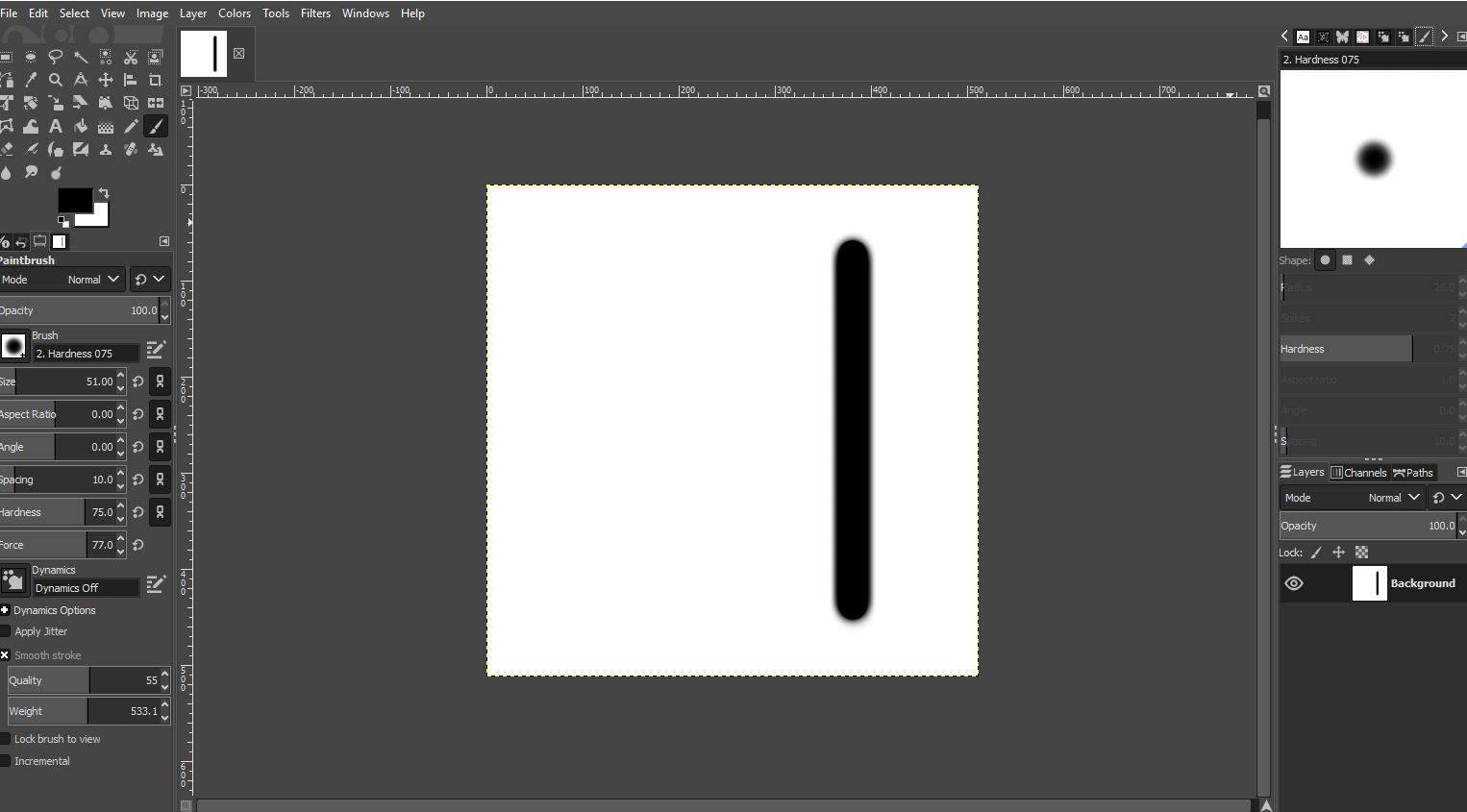Open the Windows menu
Viewport: 1467px width, 812px height.
pos(365,13)
